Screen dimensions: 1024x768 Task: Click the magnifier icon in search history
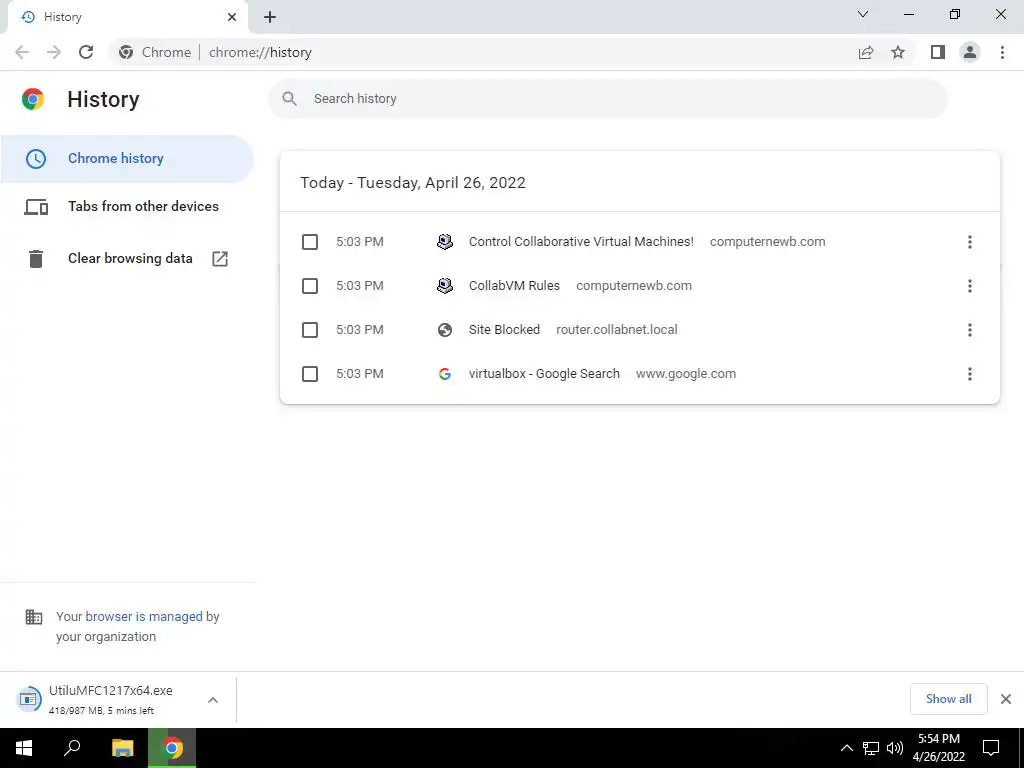click(289, 99)
